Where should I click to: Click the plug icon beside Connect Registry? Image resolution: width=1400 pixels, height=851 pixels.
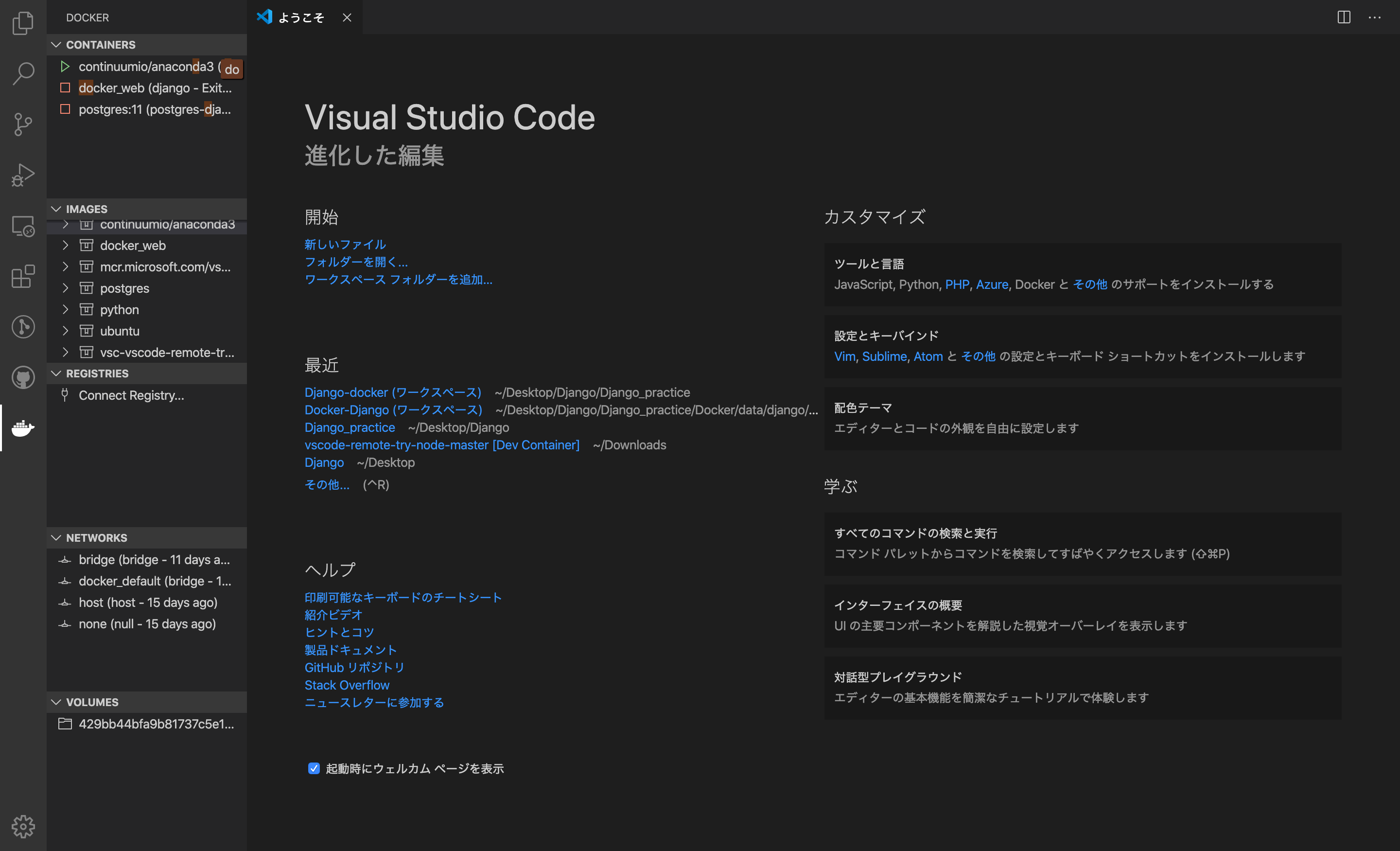point(65,395)
